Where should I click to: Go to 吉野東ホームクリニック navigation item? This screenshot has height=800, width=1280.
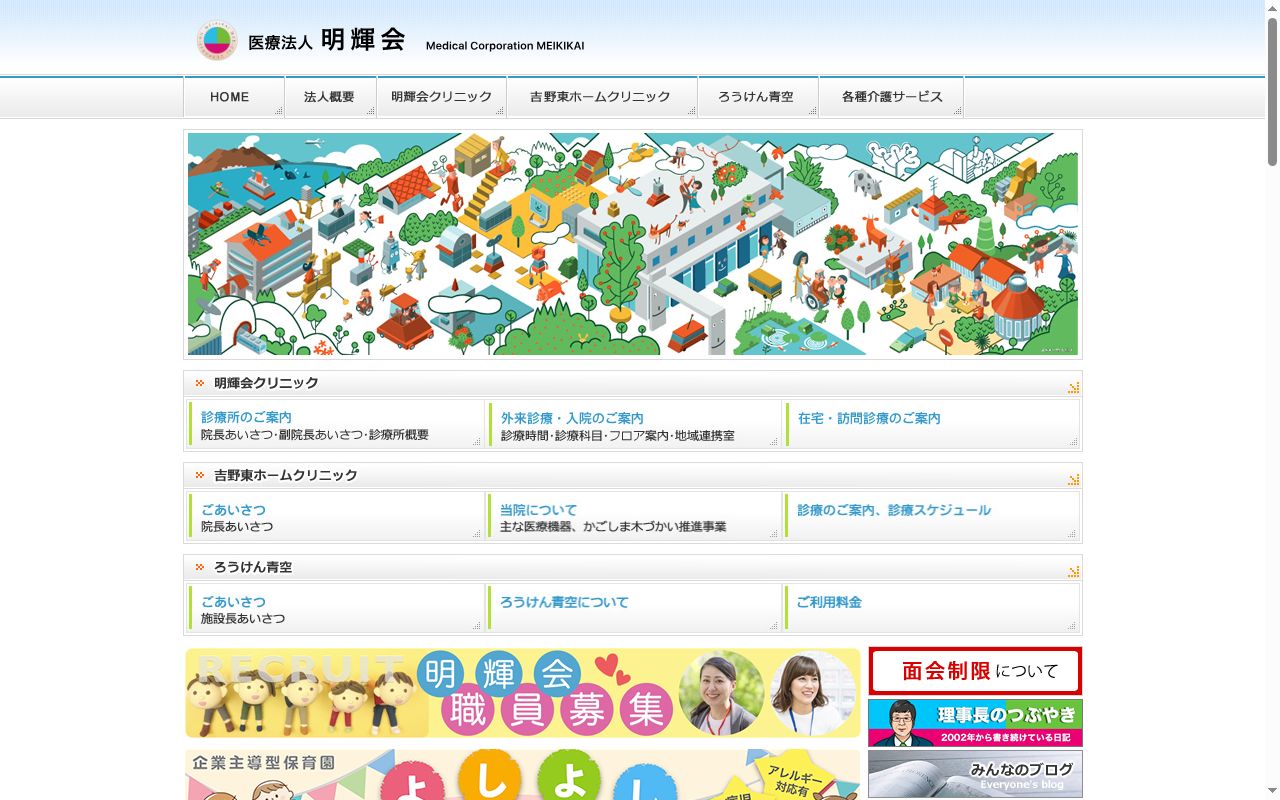tap(601, 97)
